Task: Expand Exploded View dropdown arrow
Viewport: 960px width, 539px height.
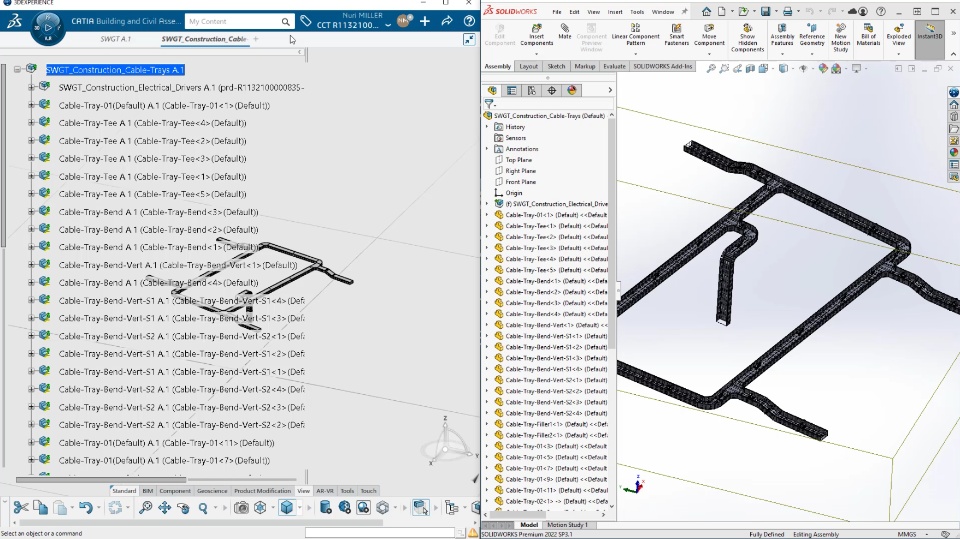Action: (x=899, y=53)
